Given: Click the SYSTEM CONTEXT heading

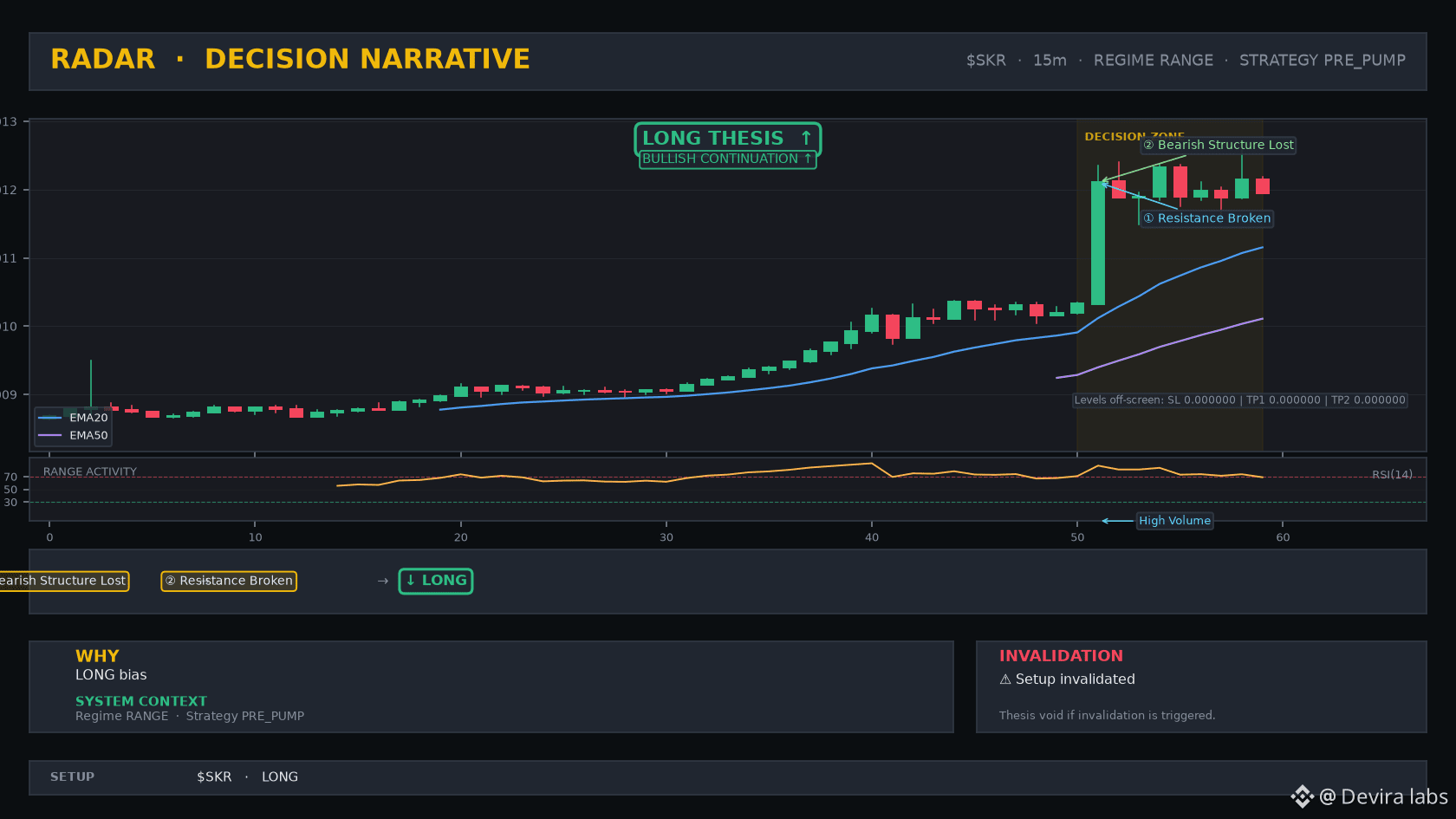Looking at the screenshot, I should (141, 701).
